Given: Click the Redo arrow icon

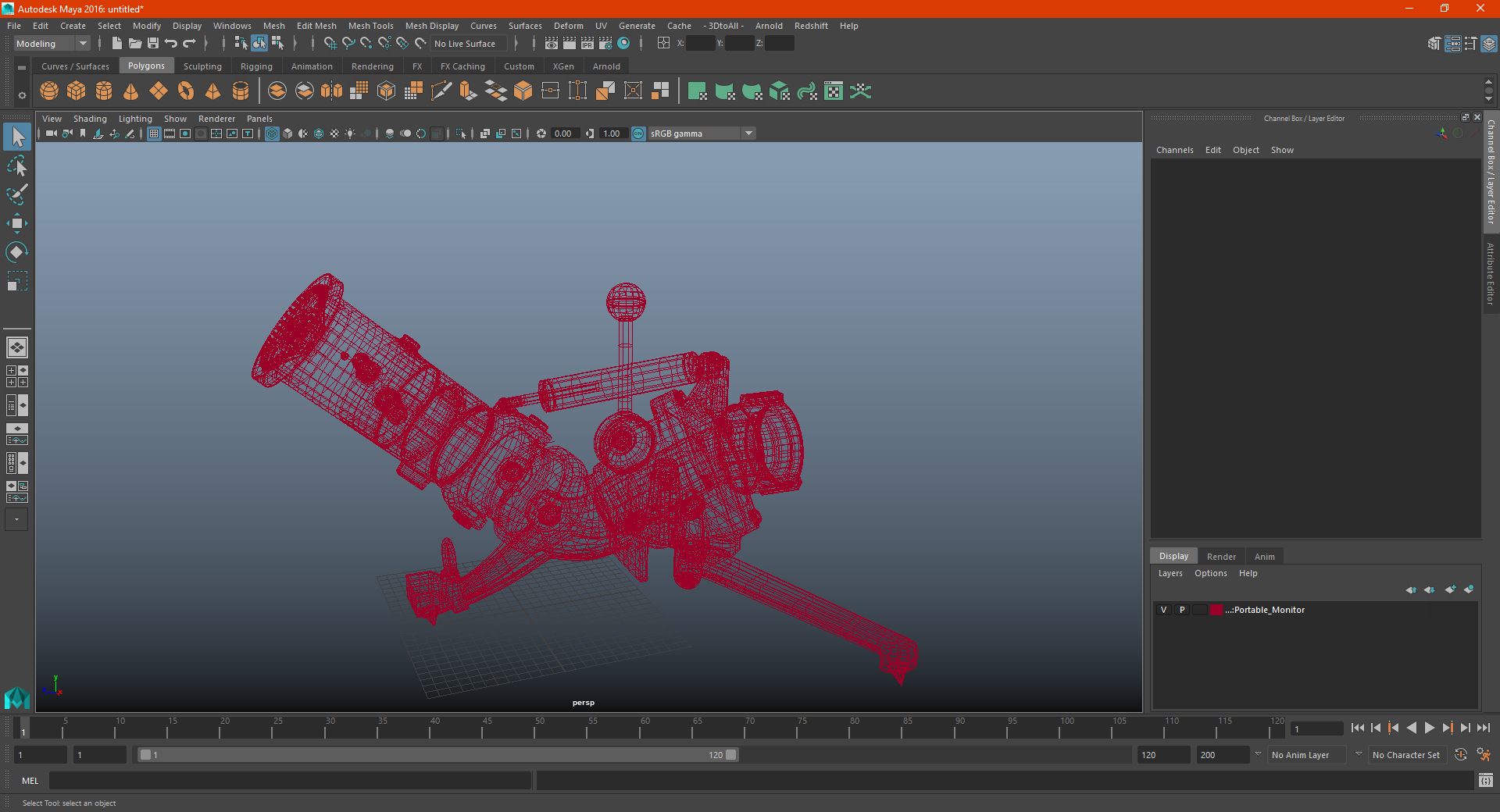Looking at the screenshot, I should pyautogui.click(x=189, y=44).
